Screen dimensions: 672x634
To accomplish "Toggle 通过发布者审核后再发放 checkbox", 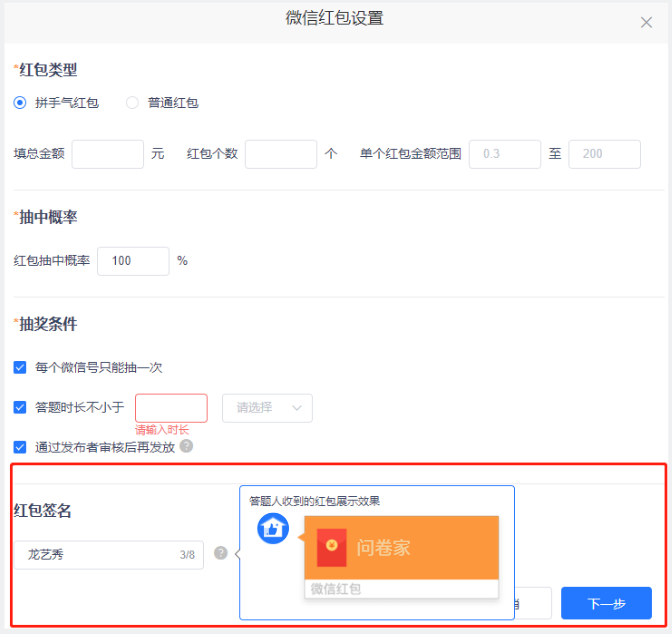I will 20,448.
